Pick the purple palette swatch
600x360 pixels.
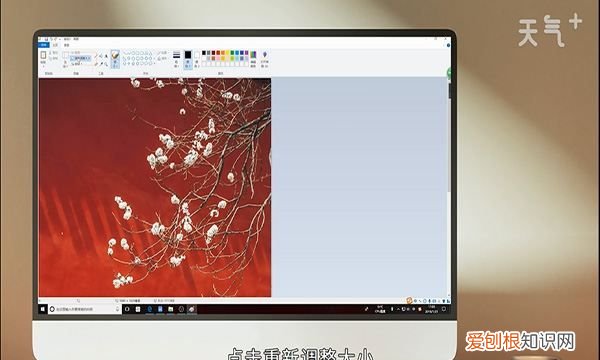coord(246,53)
